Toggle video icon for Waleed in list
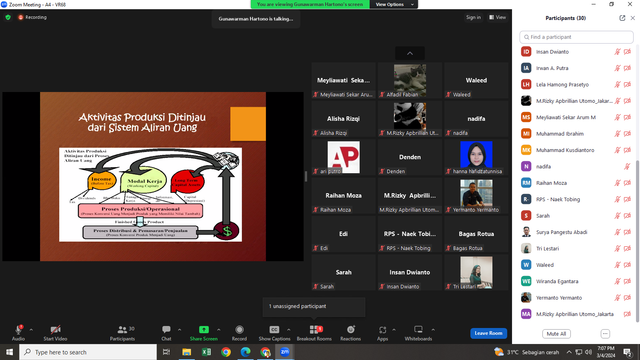The image size is (640, 360). [627, 265]
